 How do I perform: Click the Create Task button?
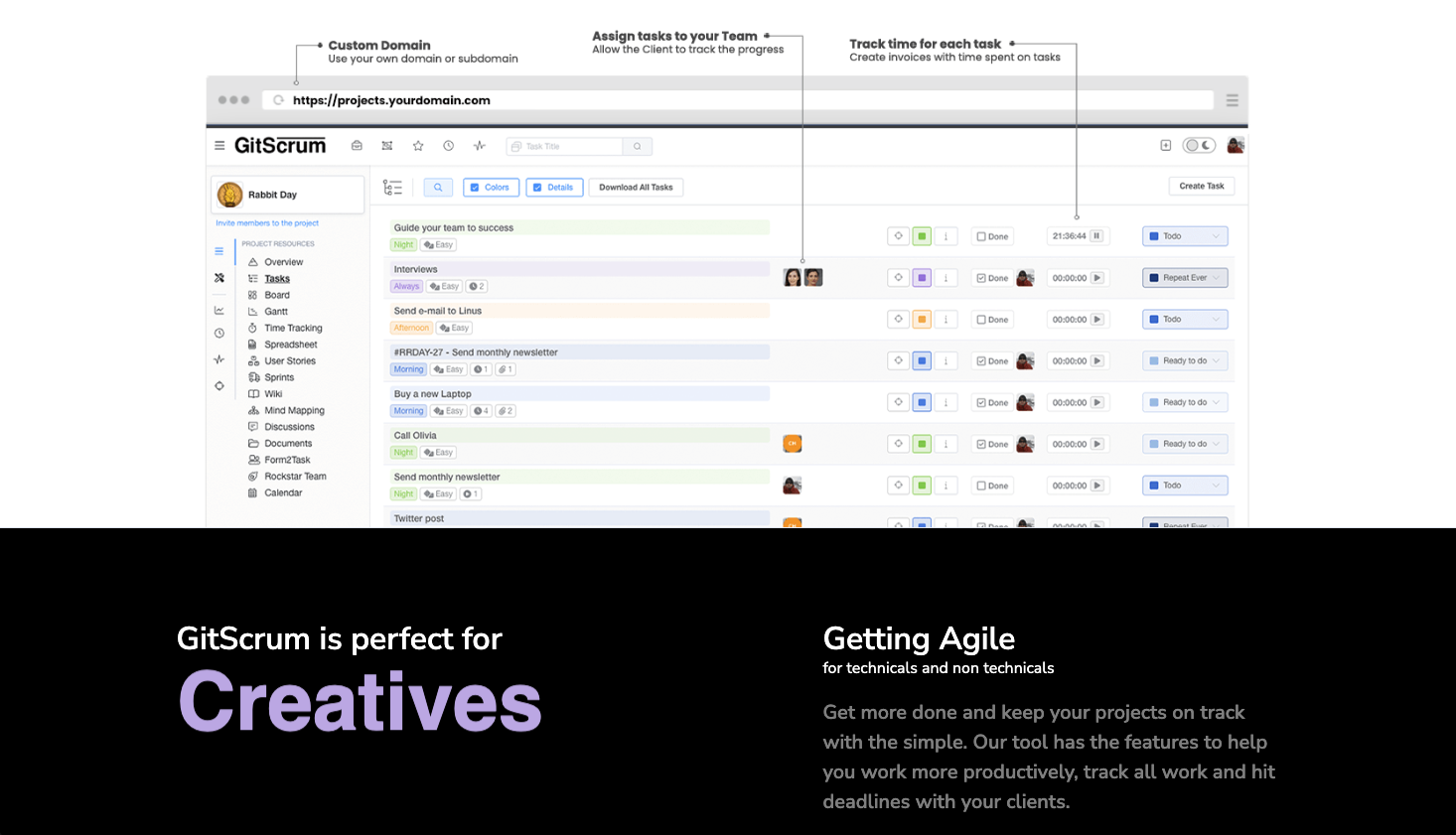[x=1202, y=186]
